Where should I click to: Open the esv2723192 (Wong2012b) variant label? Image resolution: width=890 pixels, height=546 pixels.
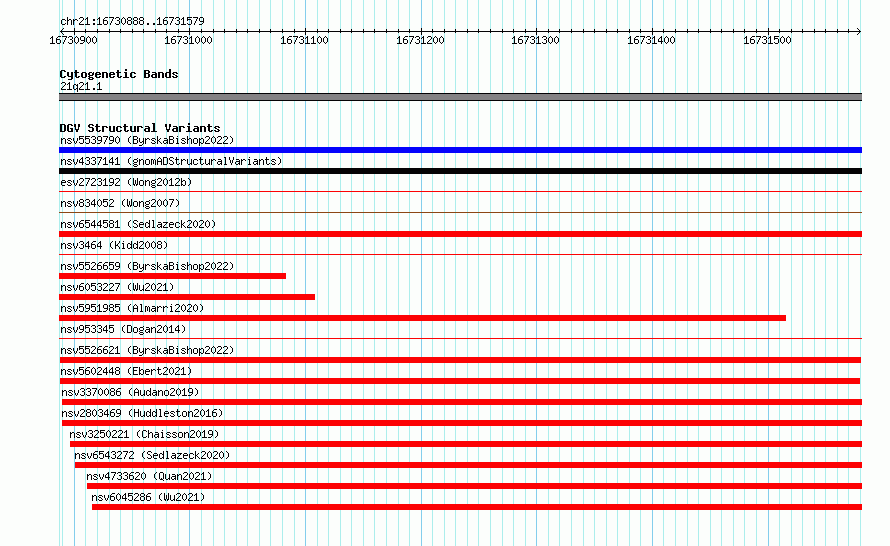[x=126, y=182]
